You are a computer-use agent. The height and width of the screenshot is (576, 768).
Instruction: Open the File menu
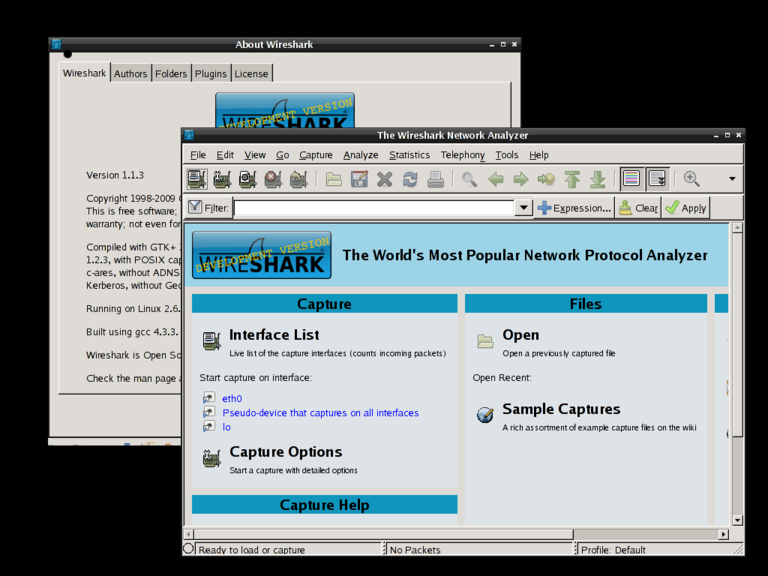point(198,155)
